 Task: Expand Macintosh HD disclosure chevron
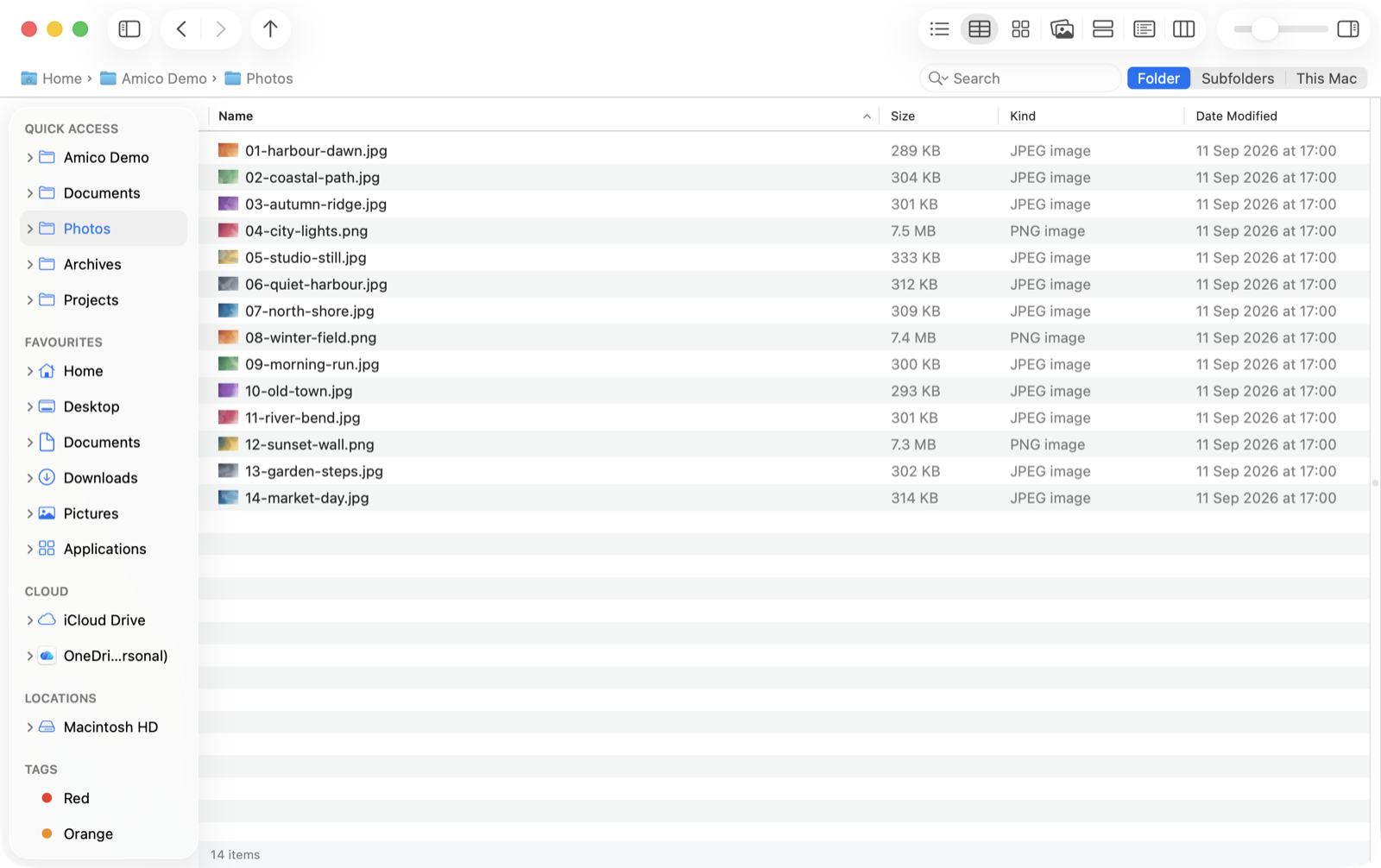[x=30, y=727]
